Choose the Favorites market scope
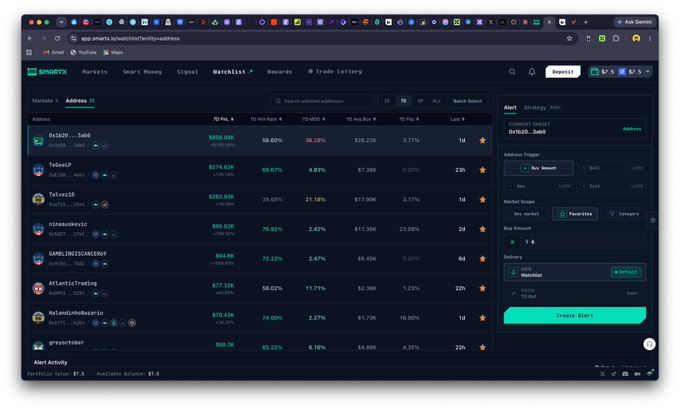 point(575,214)
